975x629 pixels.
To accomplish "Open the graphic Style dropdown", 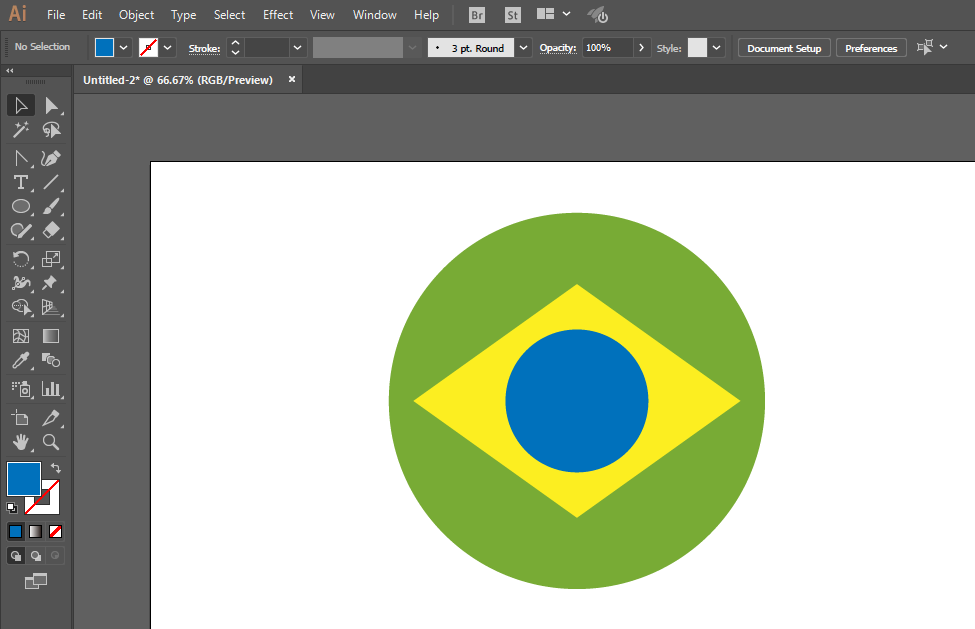I will coord(717,48).
